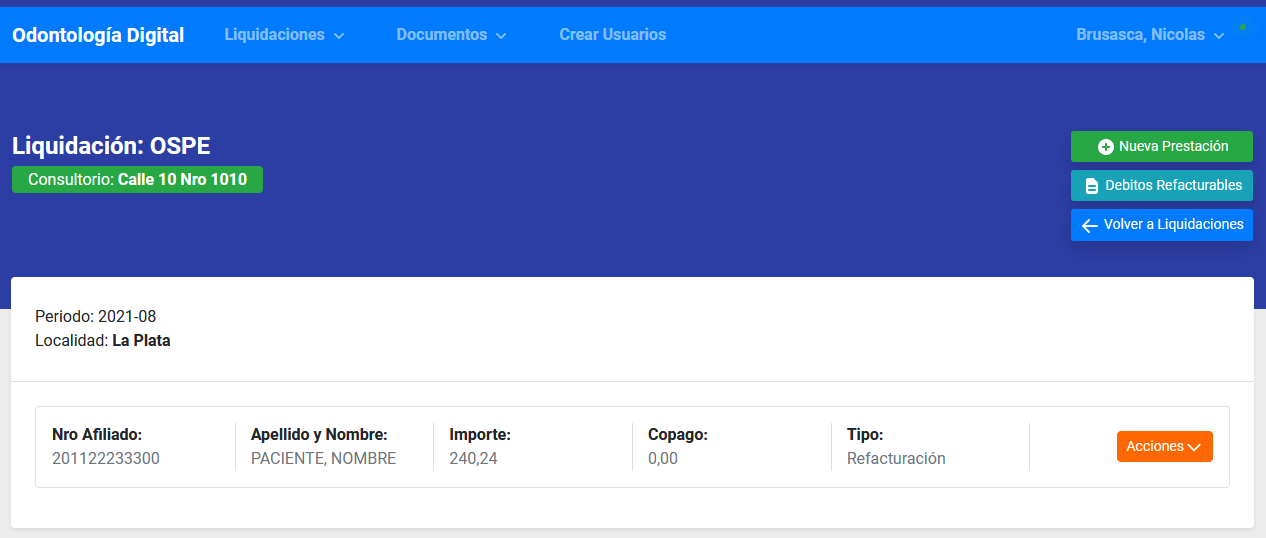Click the plus icon on Nueva Prestación

(x=1105, y=147)
